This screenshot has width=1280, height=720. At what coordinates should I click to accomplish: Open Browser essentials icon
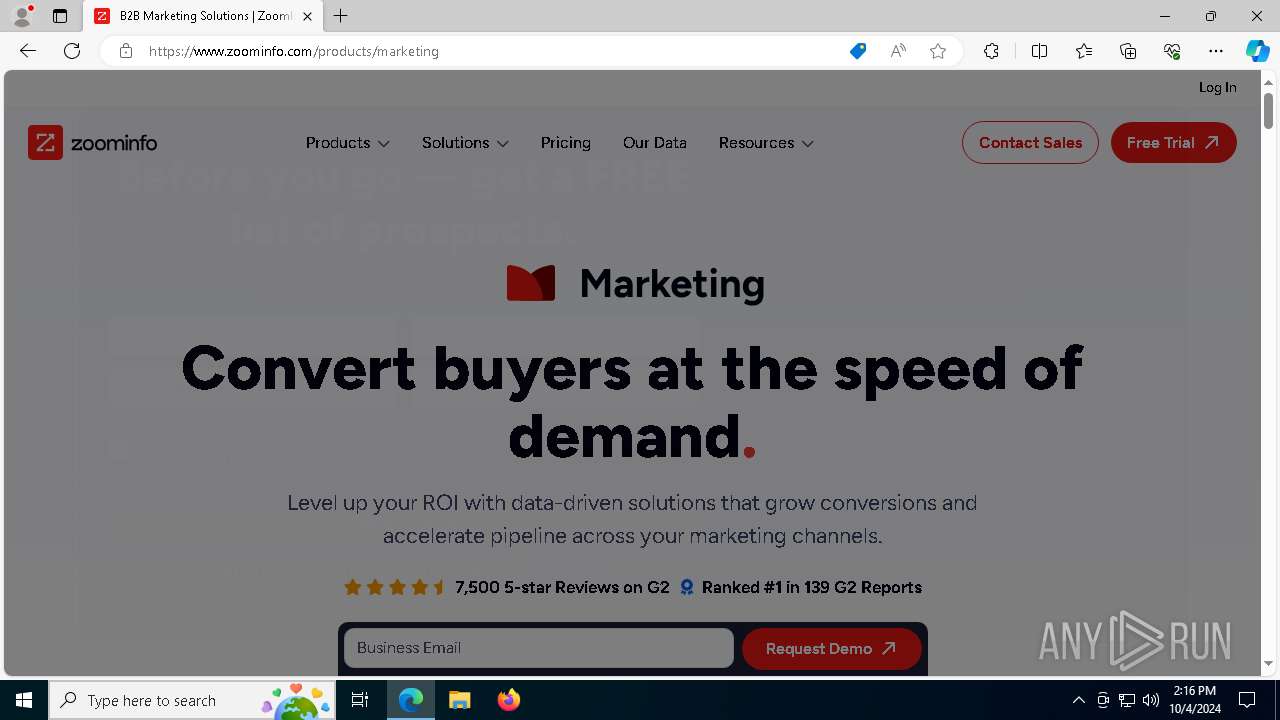(x=1172, y=51)
